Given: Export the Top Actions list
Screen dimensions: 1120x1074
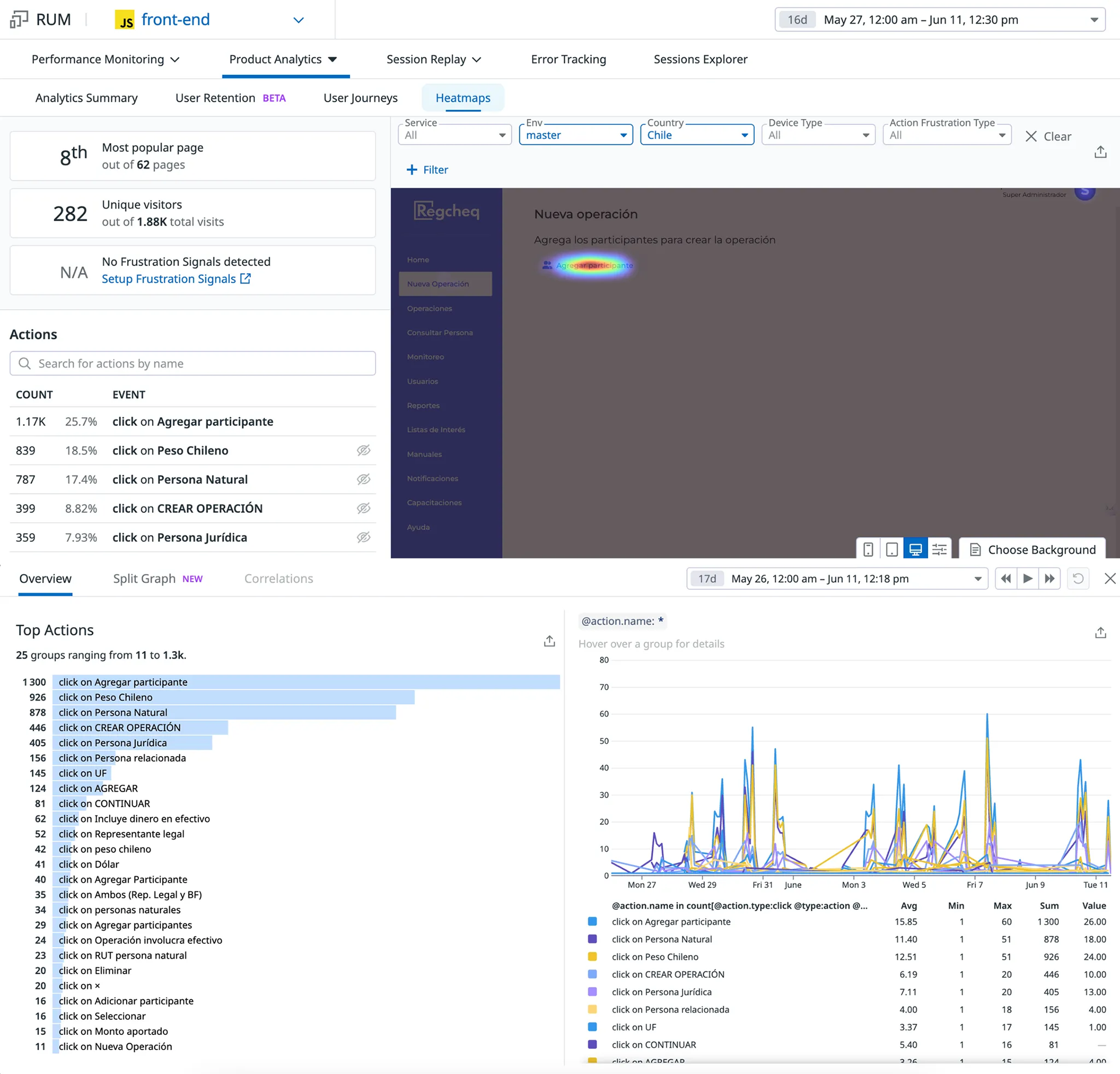Looking at the screenshot, I should click(549, 641).
